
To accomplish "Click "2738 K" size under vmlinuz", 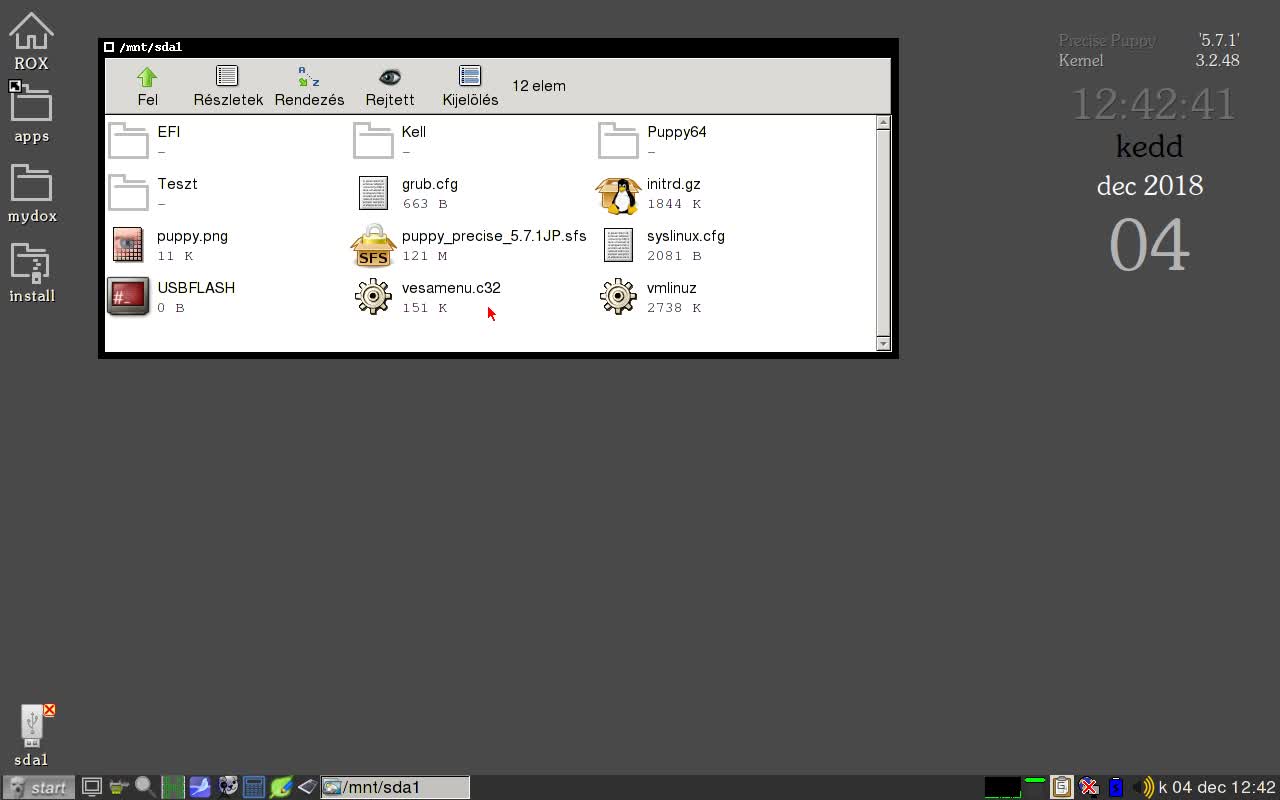I will (x=674, y=308).
